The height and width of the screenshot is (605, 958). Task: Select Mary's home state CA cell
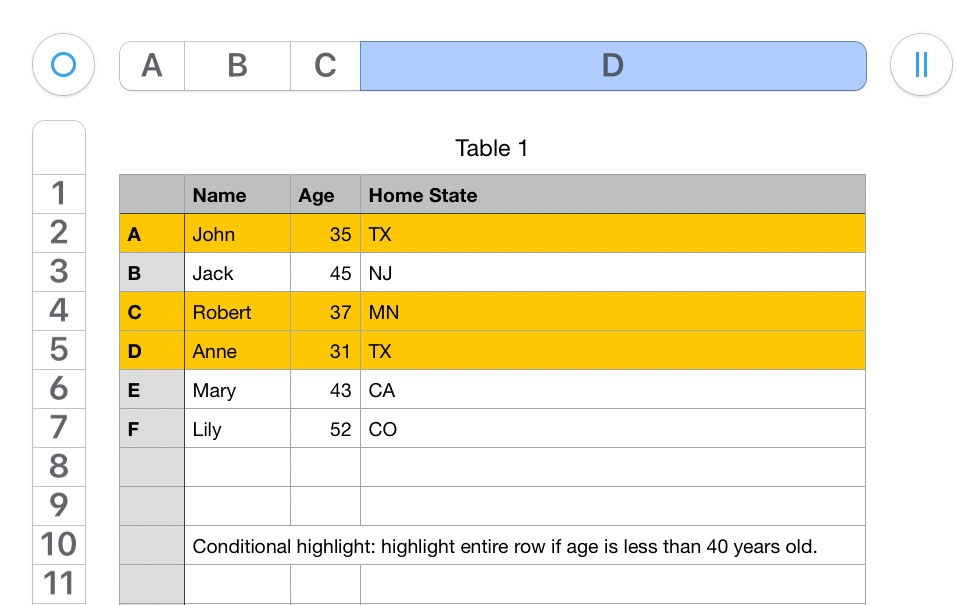[612, 391]
